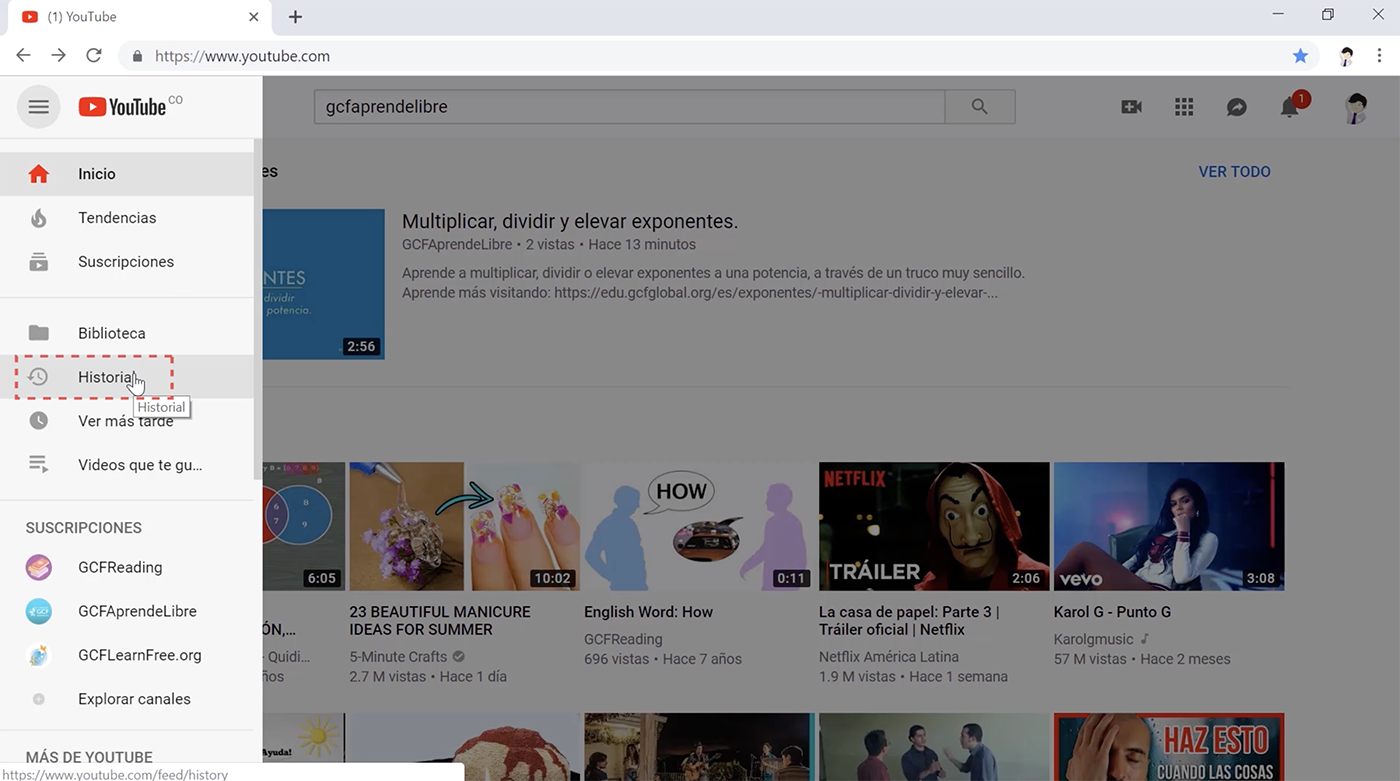This screenshot has height=781, width=1400.
Task: Open La casa de papel: Parte 3 title
Action: point(909,620)
